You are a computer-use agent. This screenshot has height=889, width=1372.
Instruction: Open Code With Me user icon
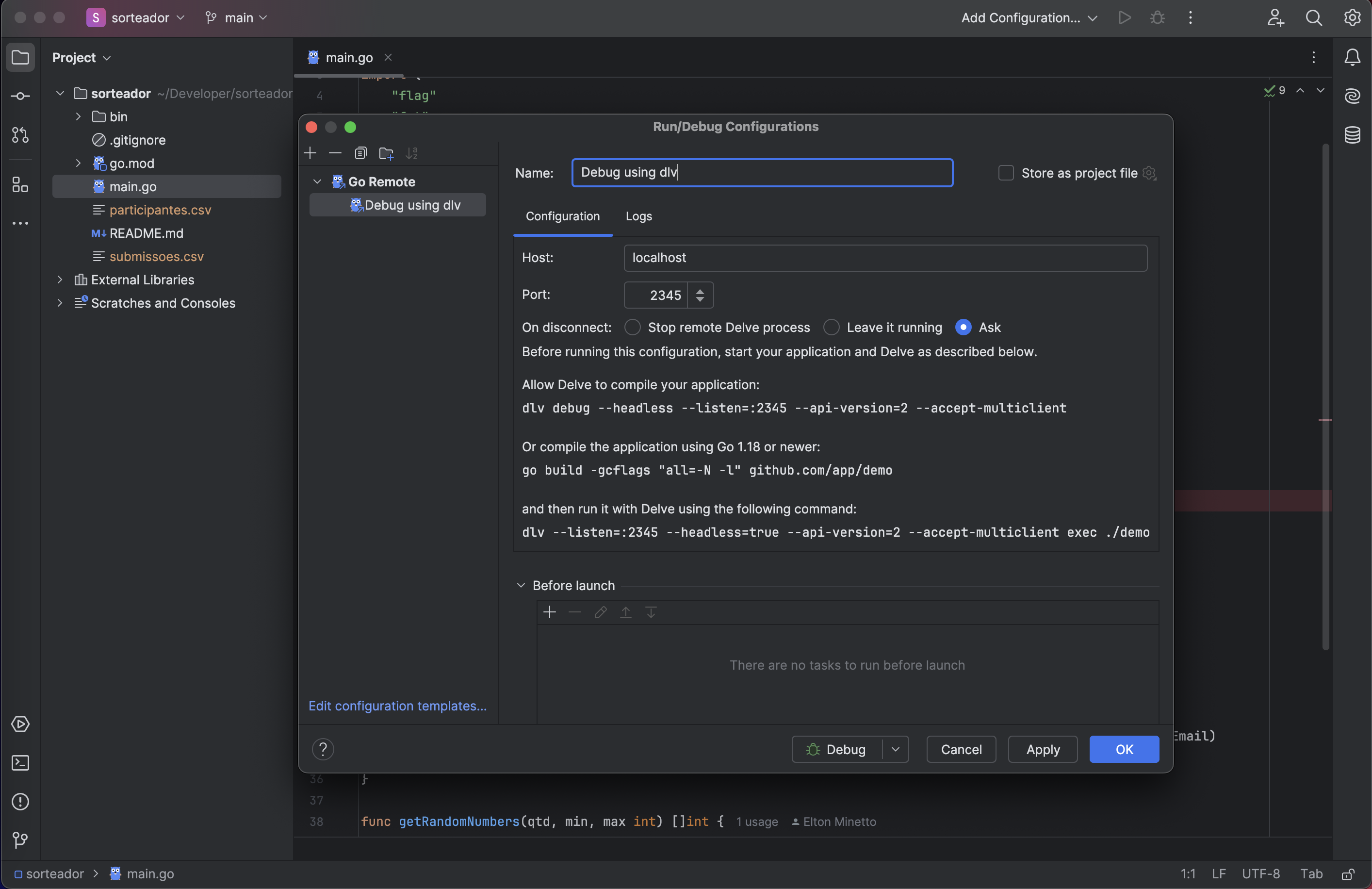pyautogui.click(x=1275, y=17)
